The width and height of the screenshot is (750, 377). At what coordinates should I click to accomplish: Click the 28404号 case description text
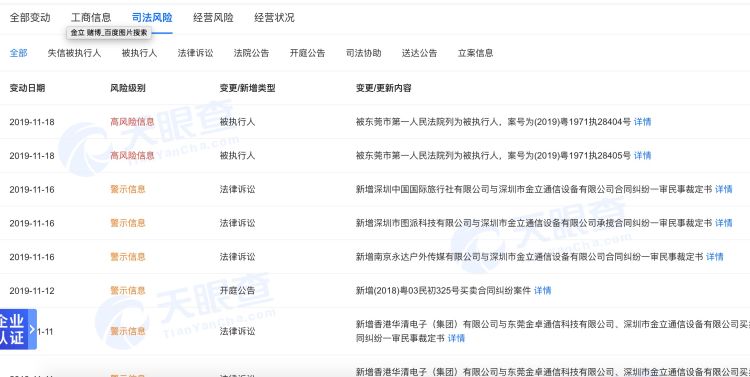coord(493,122)
